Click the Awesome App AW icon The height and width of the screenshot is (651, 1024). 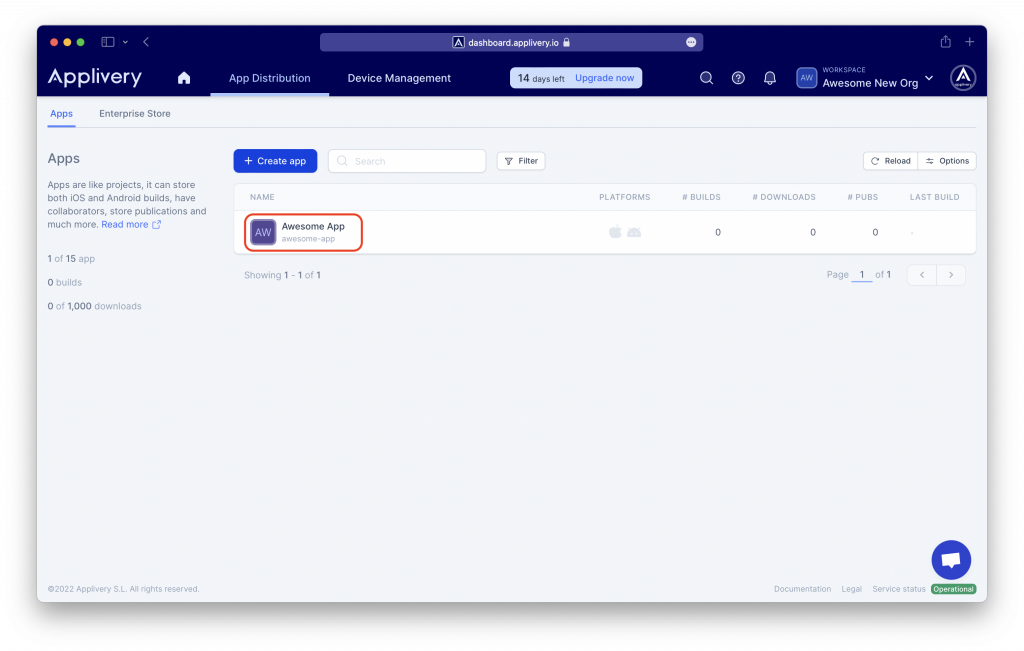[x=263, y=232]
